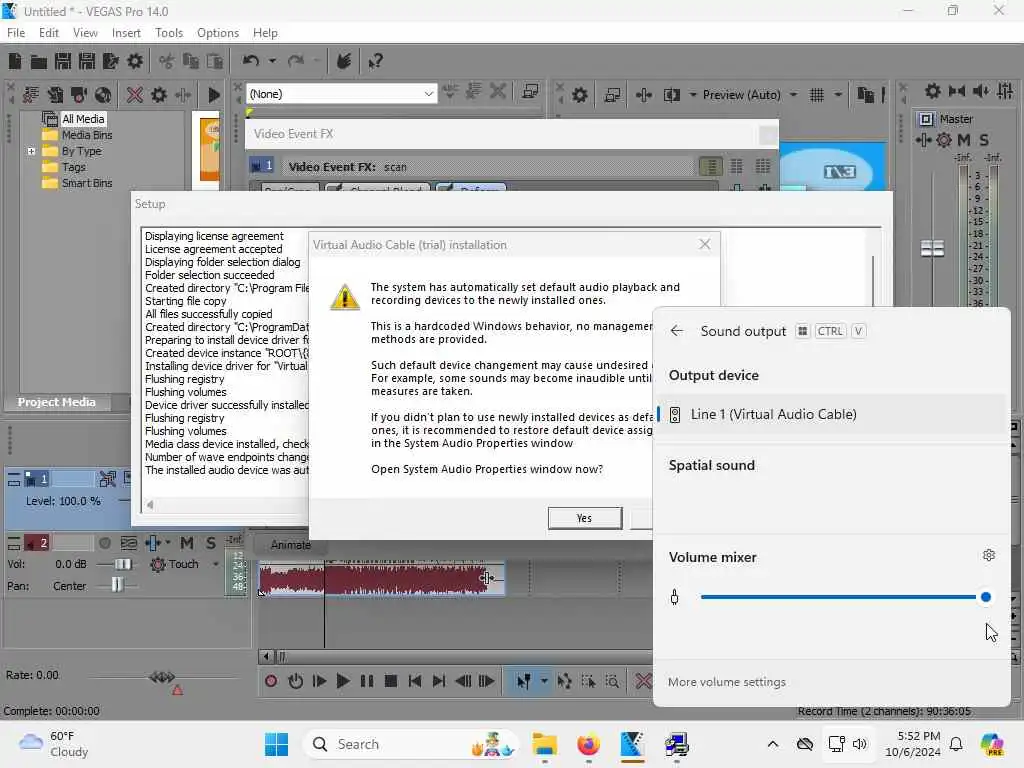Image resolution: width=1024 pixels, height=768 pixels.
Task: Open the Options menu
Action: click(217, 33)
